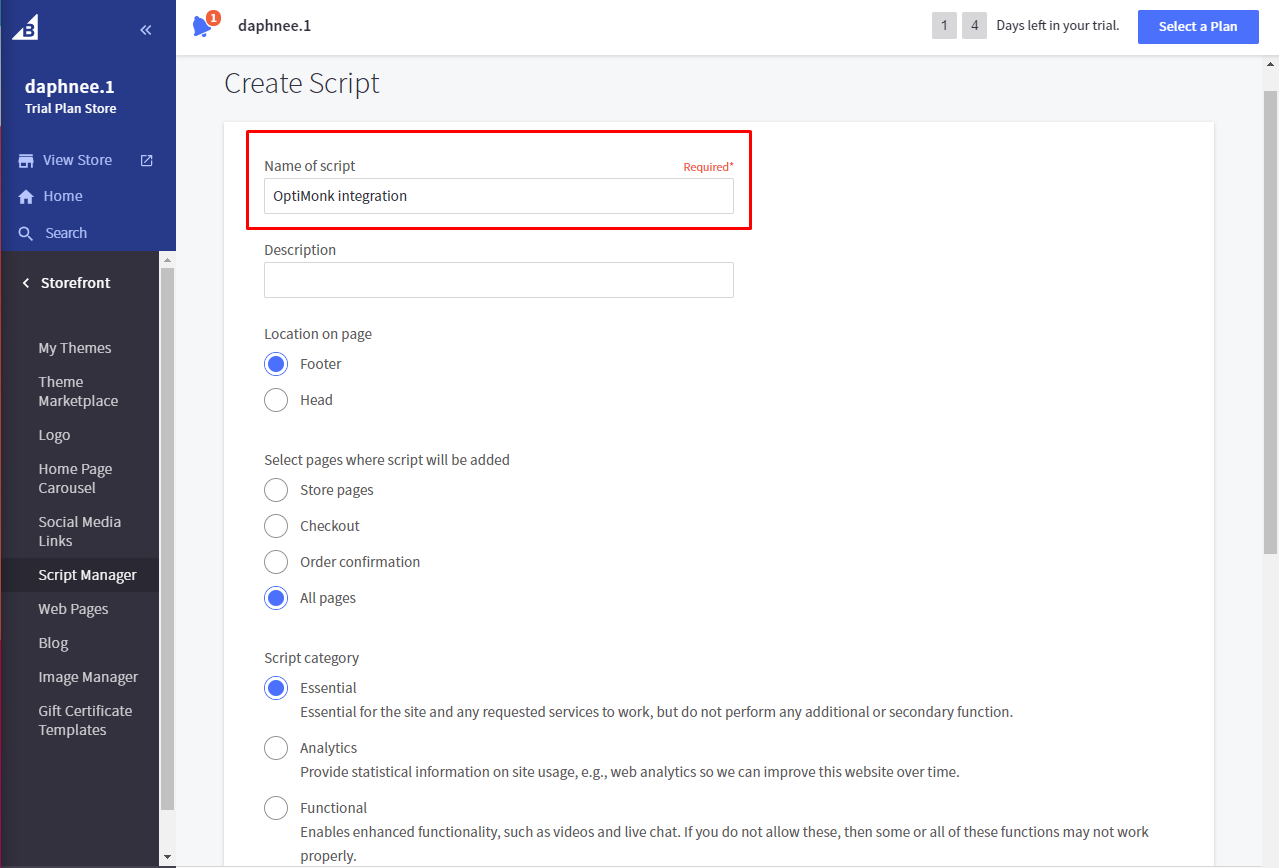Click the sidebar scroll down arrow

pyautogui.click(x=167, y=858)
